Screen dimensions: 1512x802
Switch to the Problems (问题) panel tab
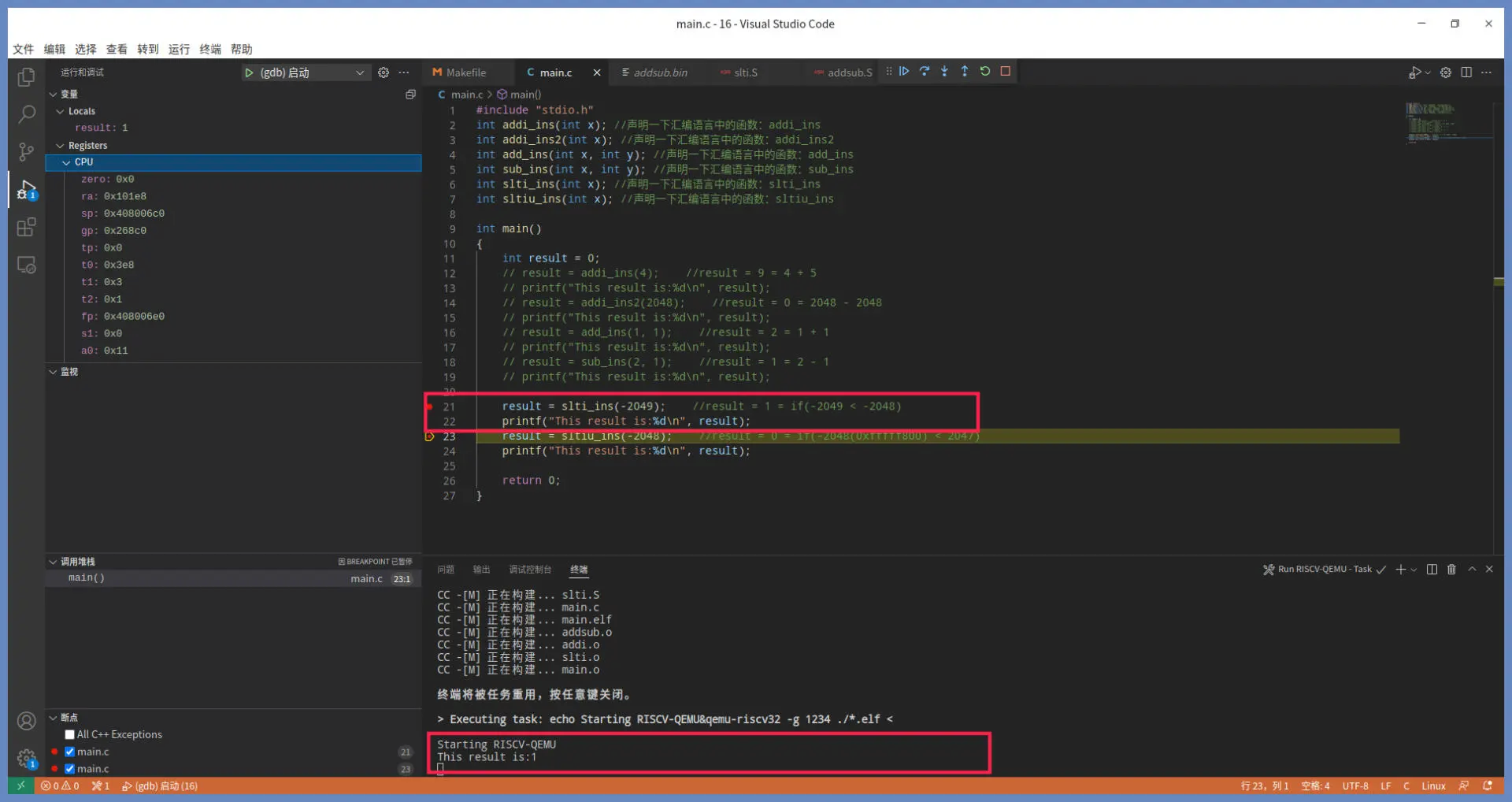coord(446,570)
